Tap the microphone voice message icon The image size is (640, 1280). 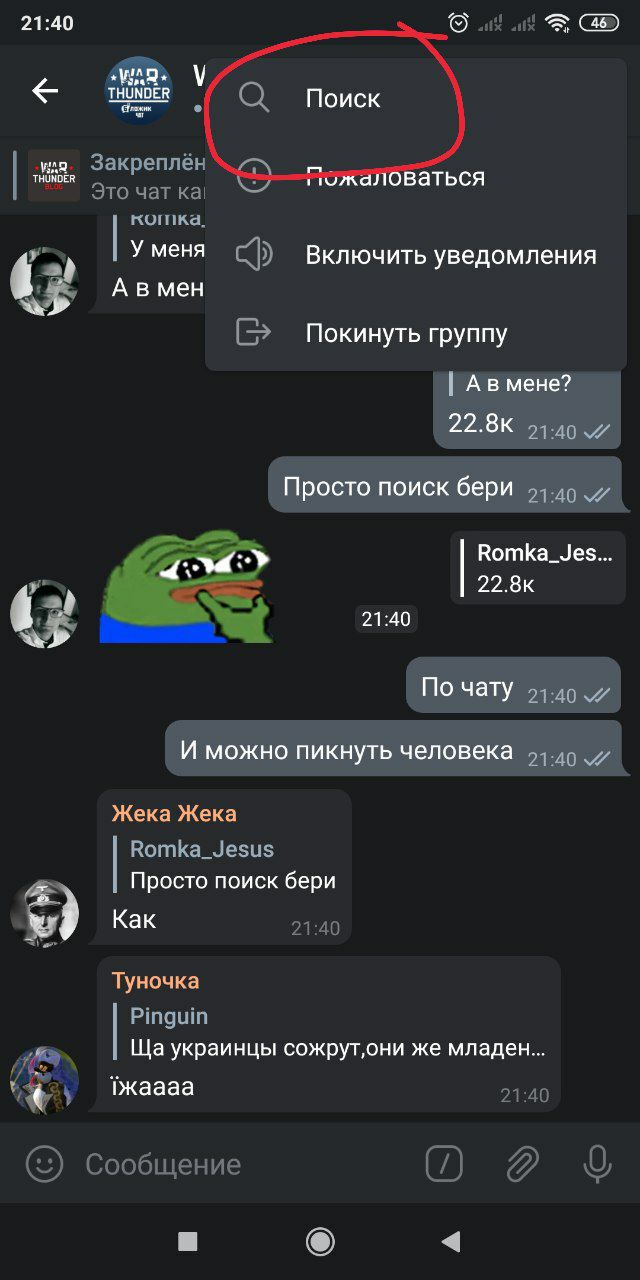pyautogui.click(x=598, y=1164)
